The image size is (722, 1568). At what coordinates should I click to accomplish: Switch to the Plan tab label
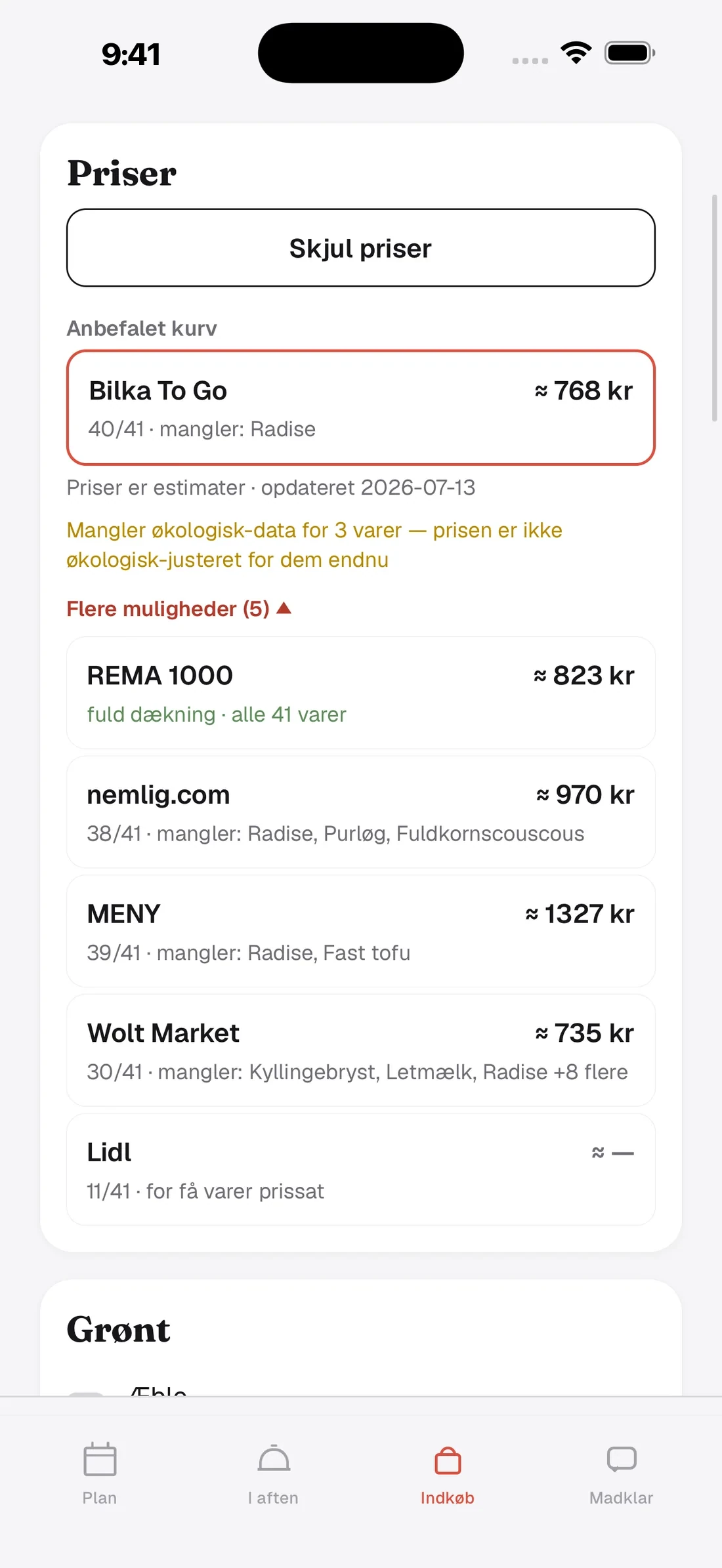[x=100, y=1498]
